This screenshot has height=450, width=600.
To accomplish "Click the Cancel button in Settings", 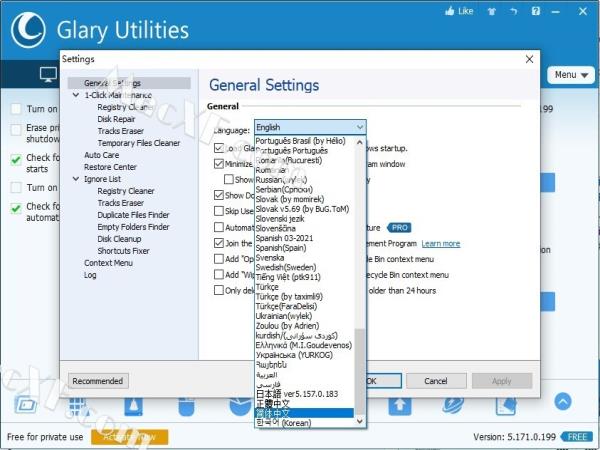I will pos(436,381).
